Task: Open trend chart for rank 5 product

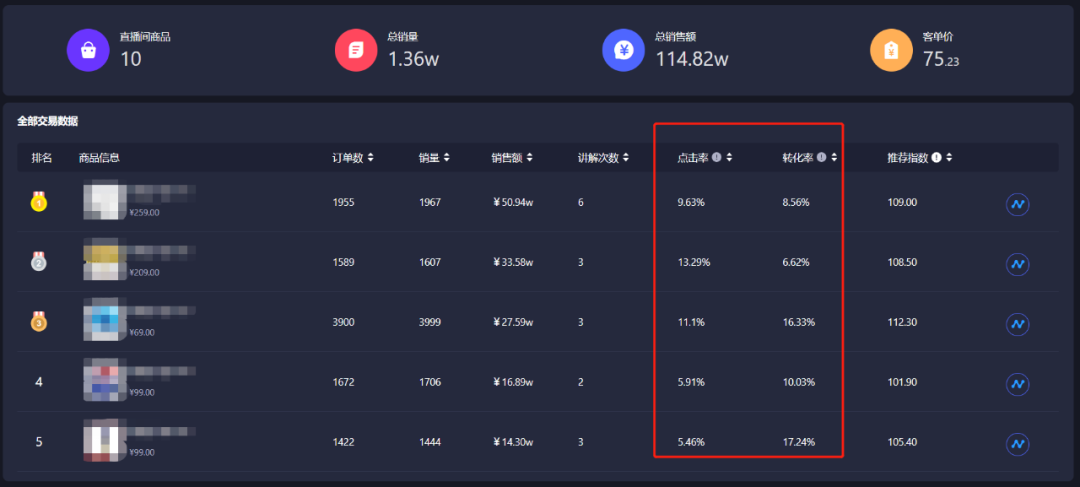Action: (x=1017, y=444)
